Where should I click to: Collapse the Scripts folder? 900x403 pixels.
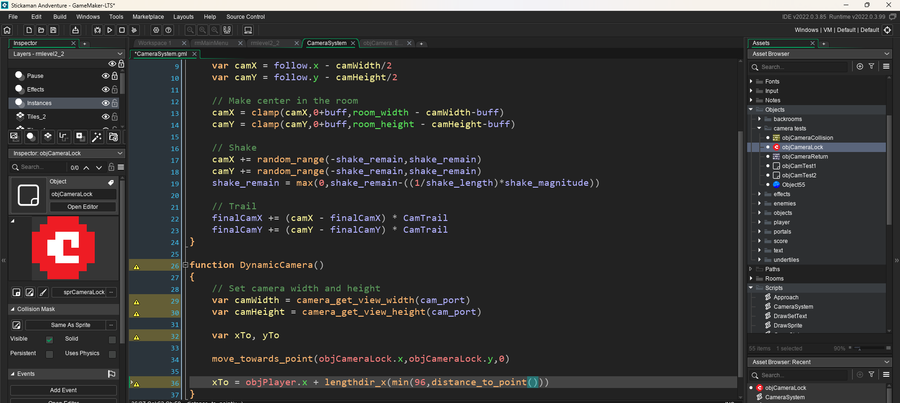click(x=751, y=288)
